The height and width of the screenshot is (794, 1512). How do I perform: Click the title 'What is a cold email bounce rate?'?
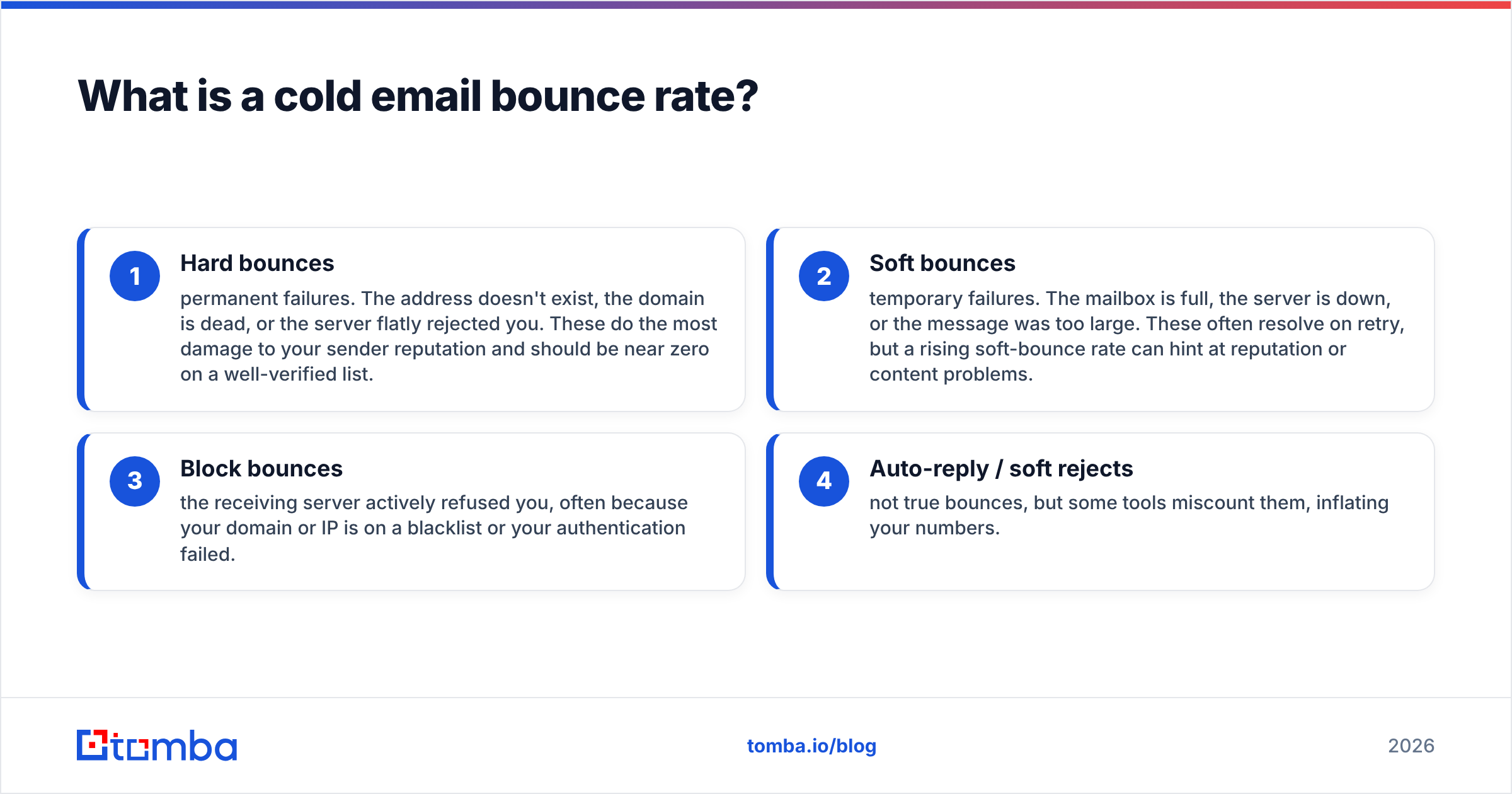pyautogui.click(x=418, y=96)
